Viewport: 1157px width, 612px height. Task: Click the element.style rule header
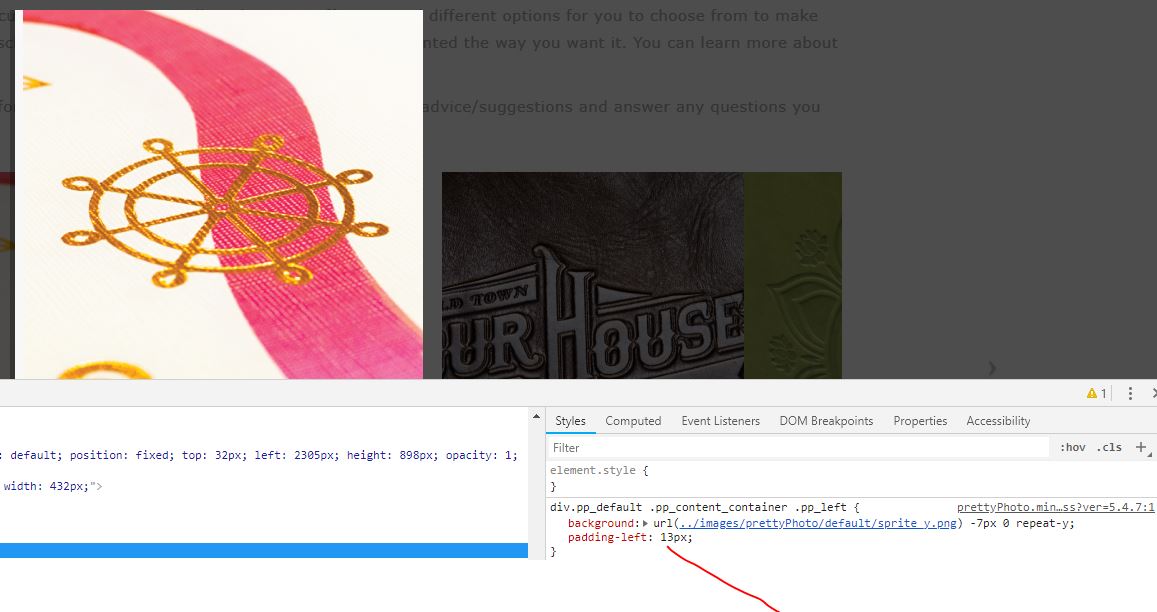point(599,470)
